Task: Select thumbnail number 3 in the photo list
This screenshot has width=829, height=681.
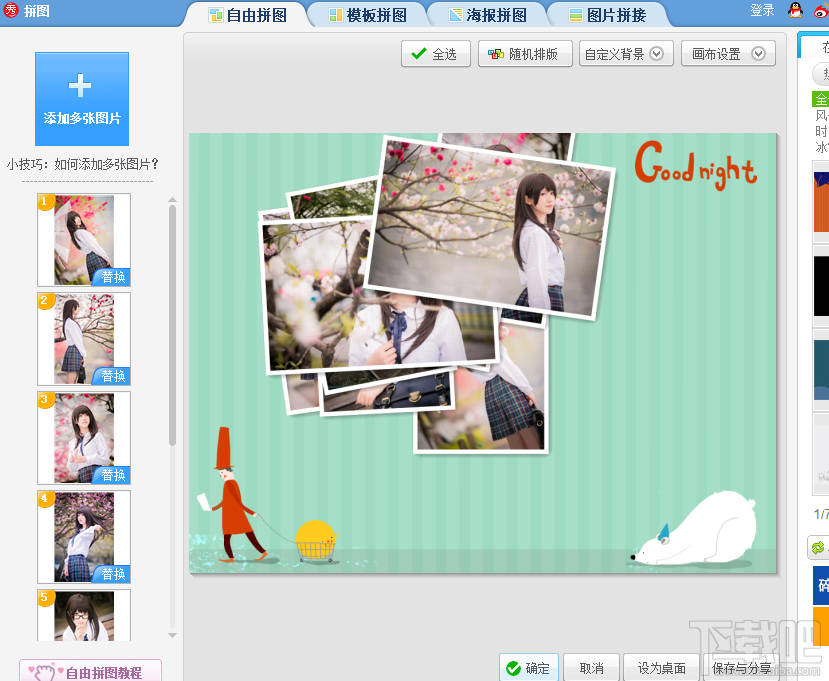Action: point(84,438)
